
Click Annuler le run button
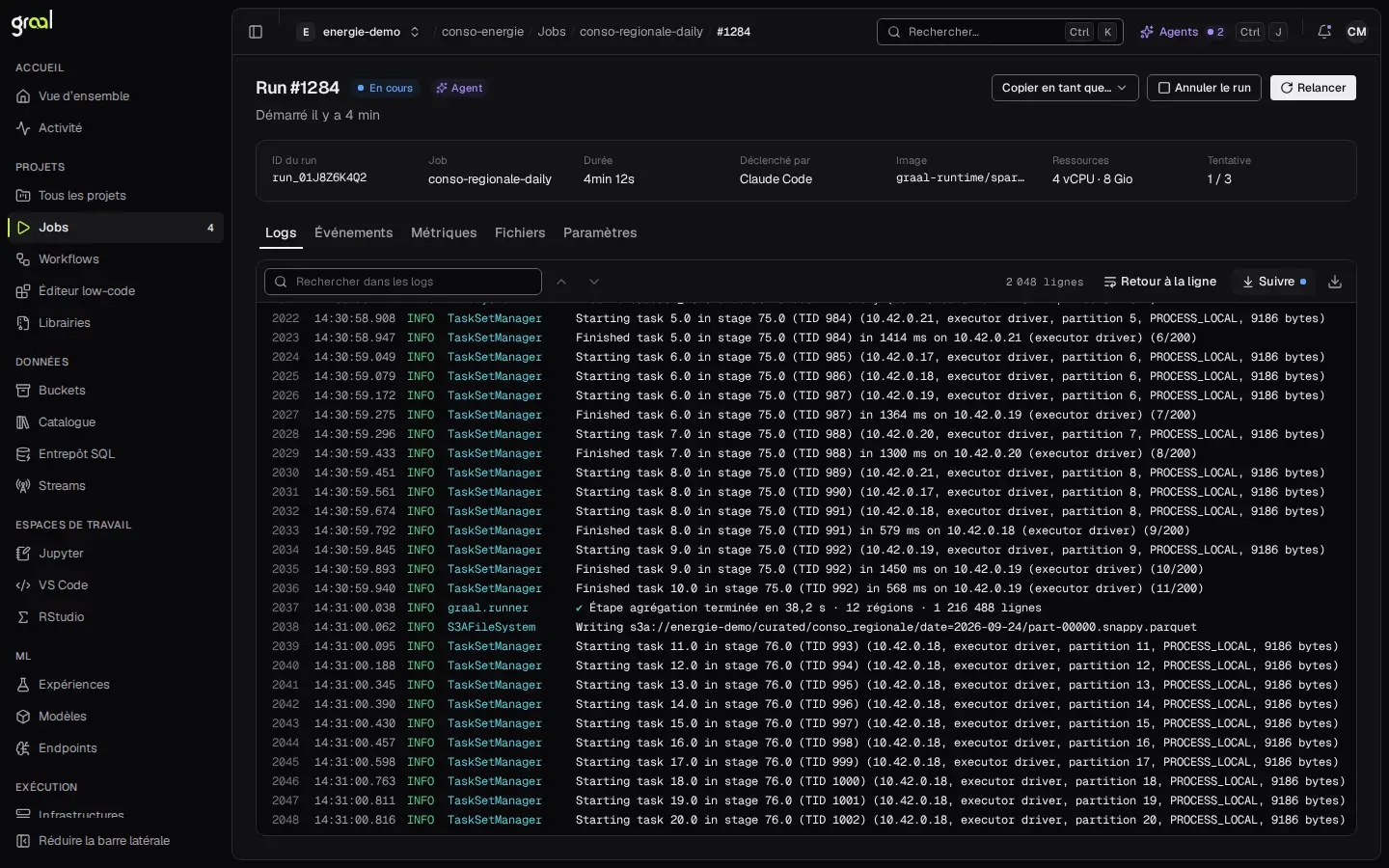[1204, 88]
